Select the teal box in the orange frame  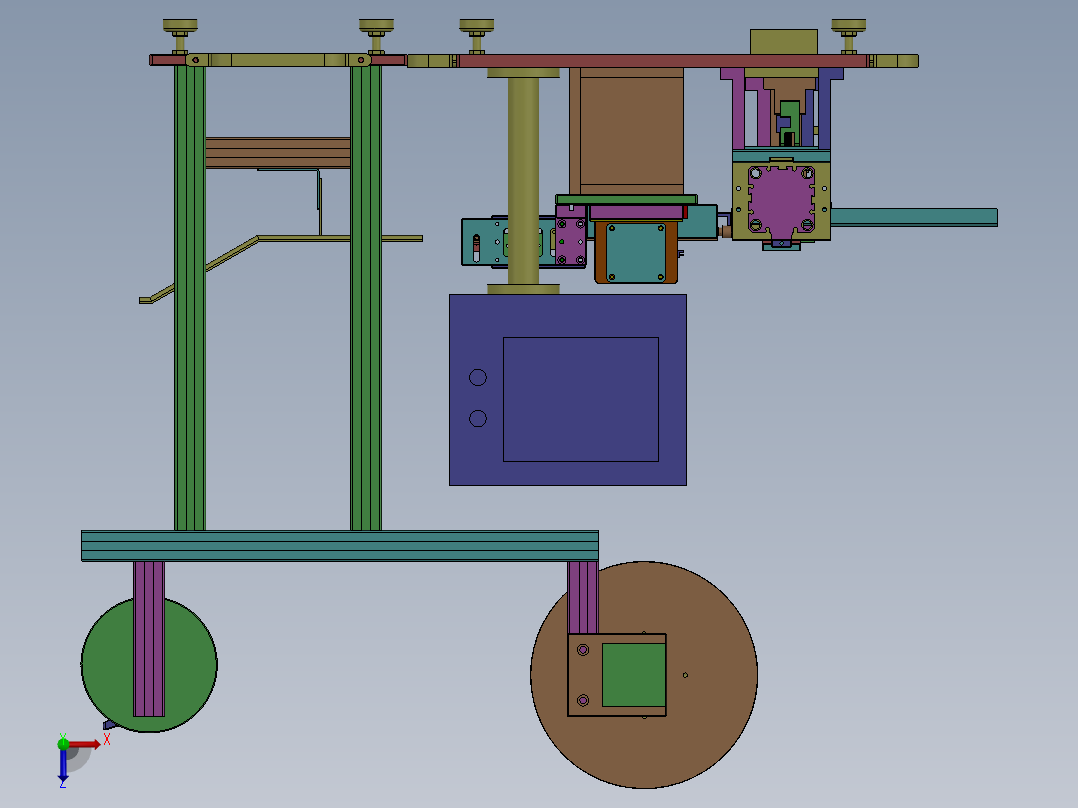636,252
